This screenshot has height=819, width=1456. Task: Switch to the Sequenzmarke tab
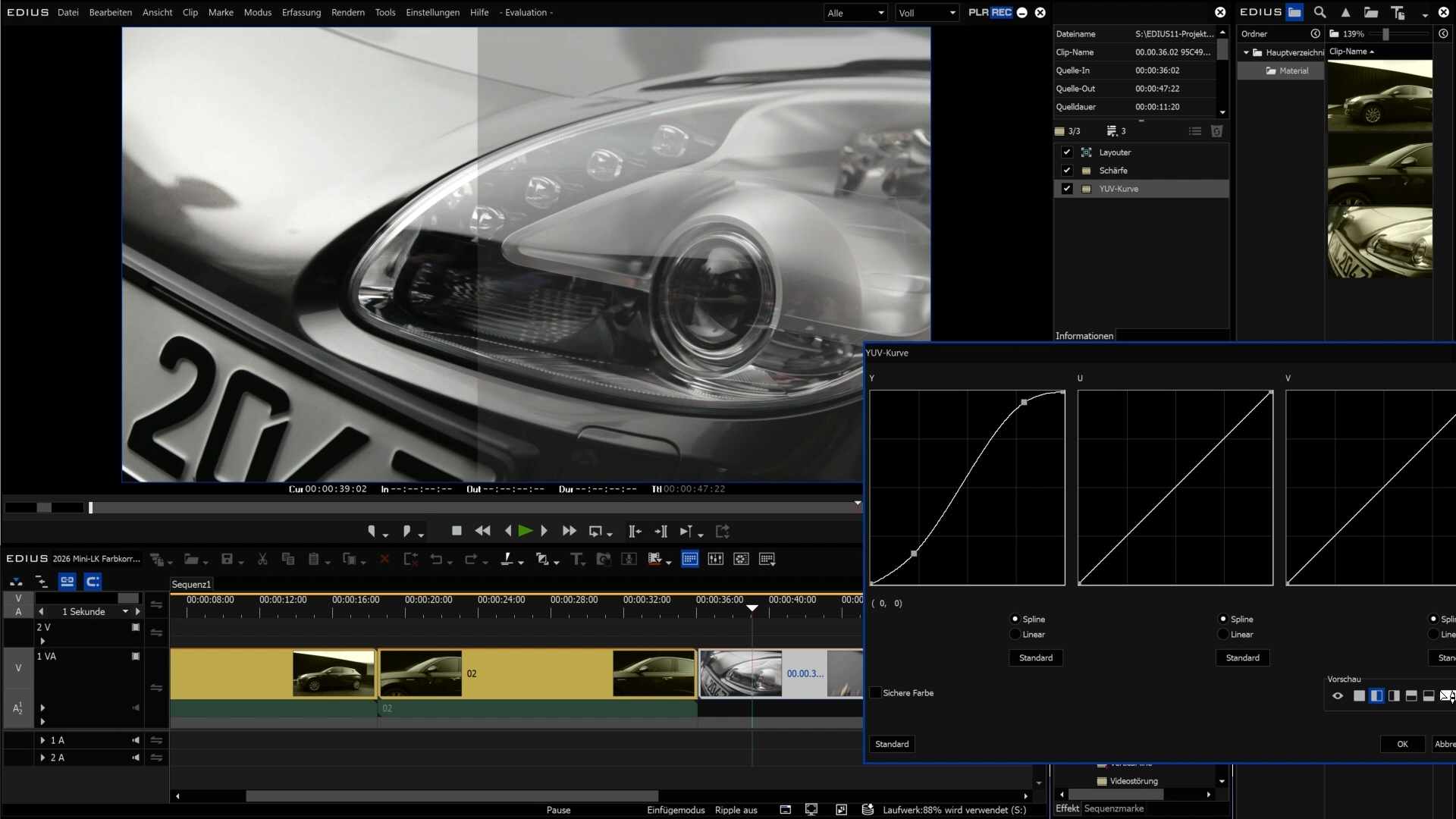pos(1113,808)
